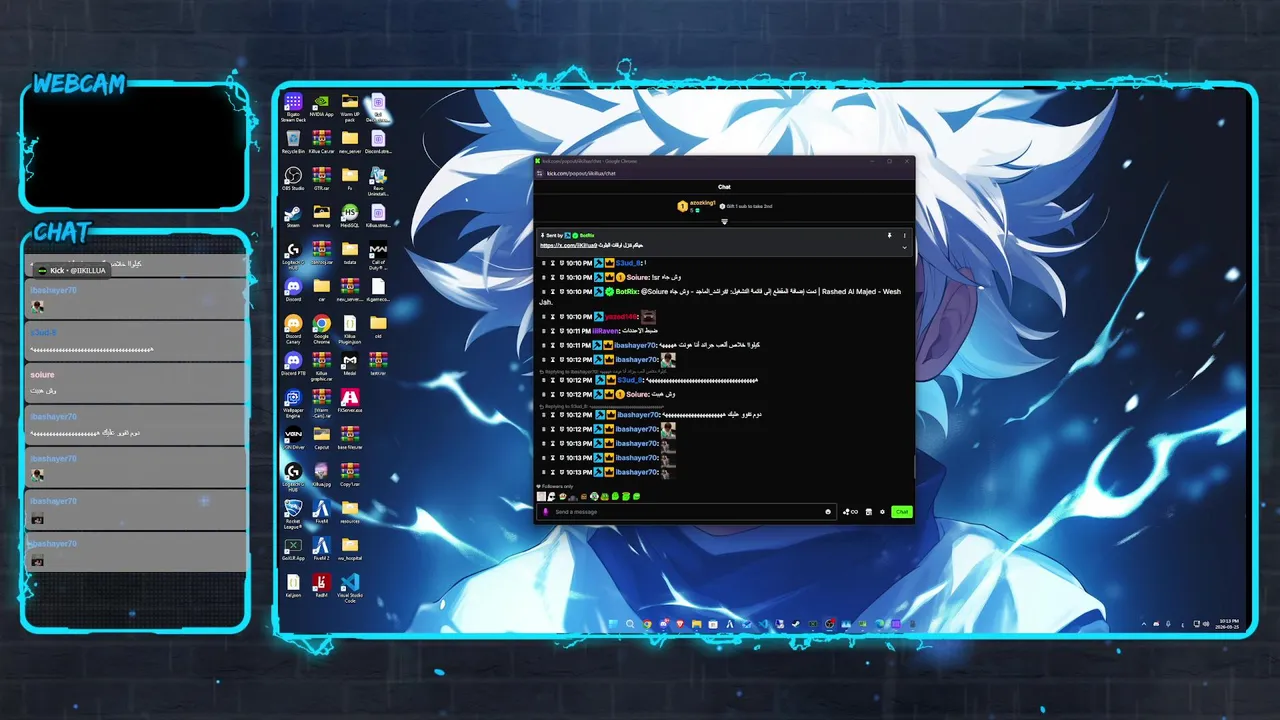This screenshot has height=720, width=1280.
Task: Select Killua Car.rar archive icon
Action: pyautogui.click(x=321, y=142)
